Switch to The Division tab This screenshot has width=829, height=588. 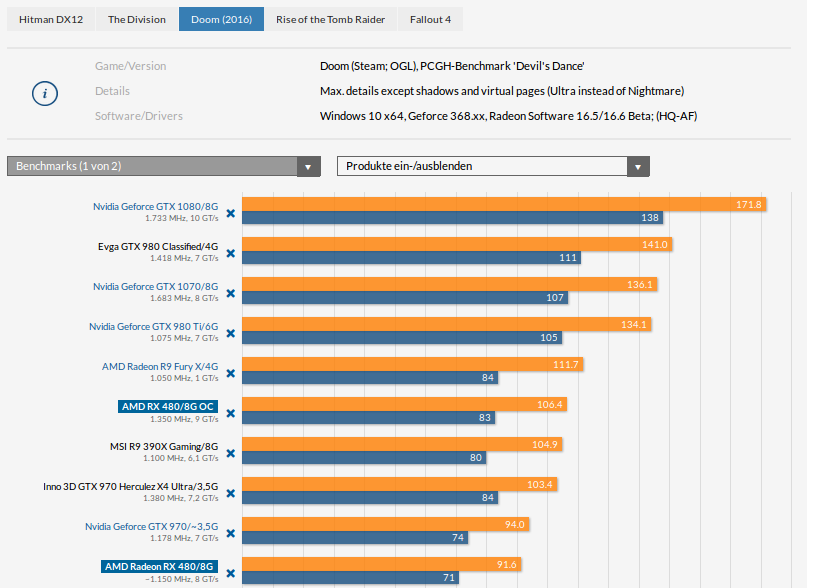click(137, 20)
